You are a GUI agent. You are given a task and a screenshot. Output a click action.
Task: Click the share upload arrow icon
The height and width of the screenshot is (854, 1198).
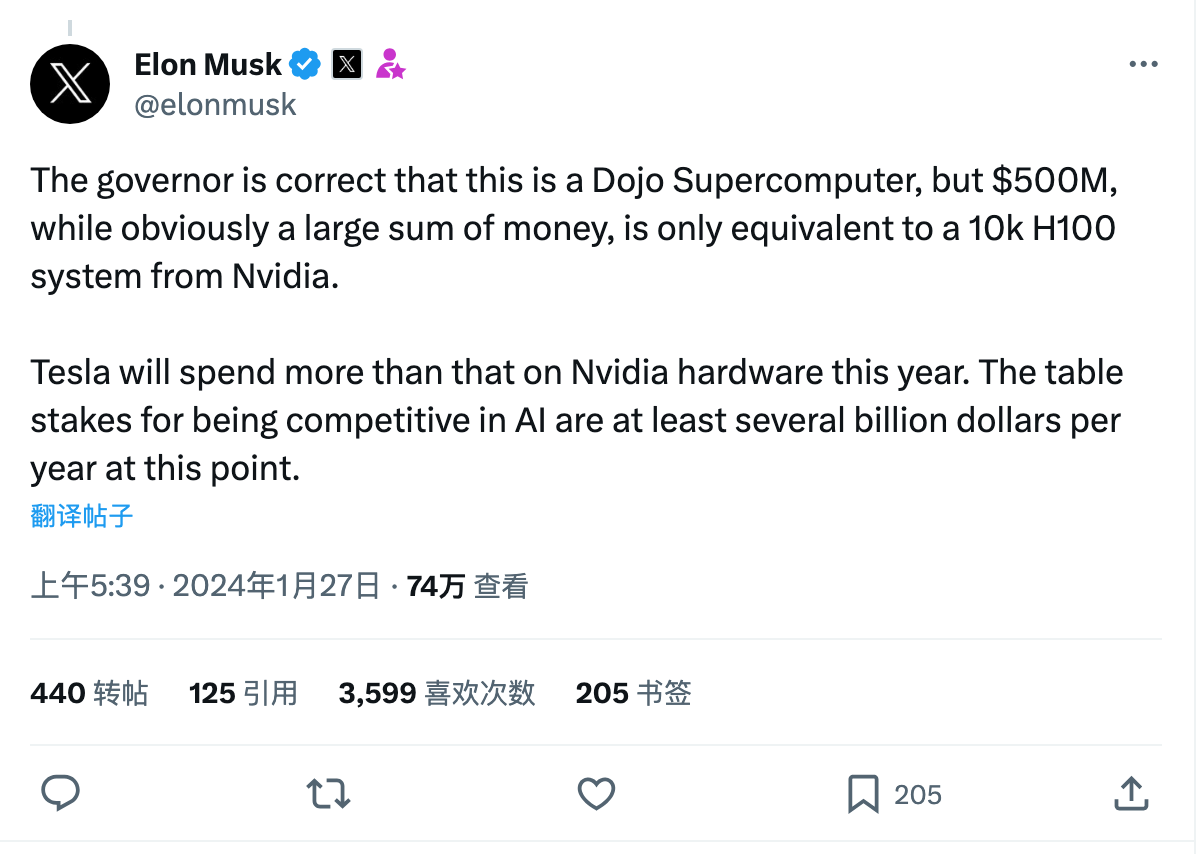click(x=1130, y=794)
